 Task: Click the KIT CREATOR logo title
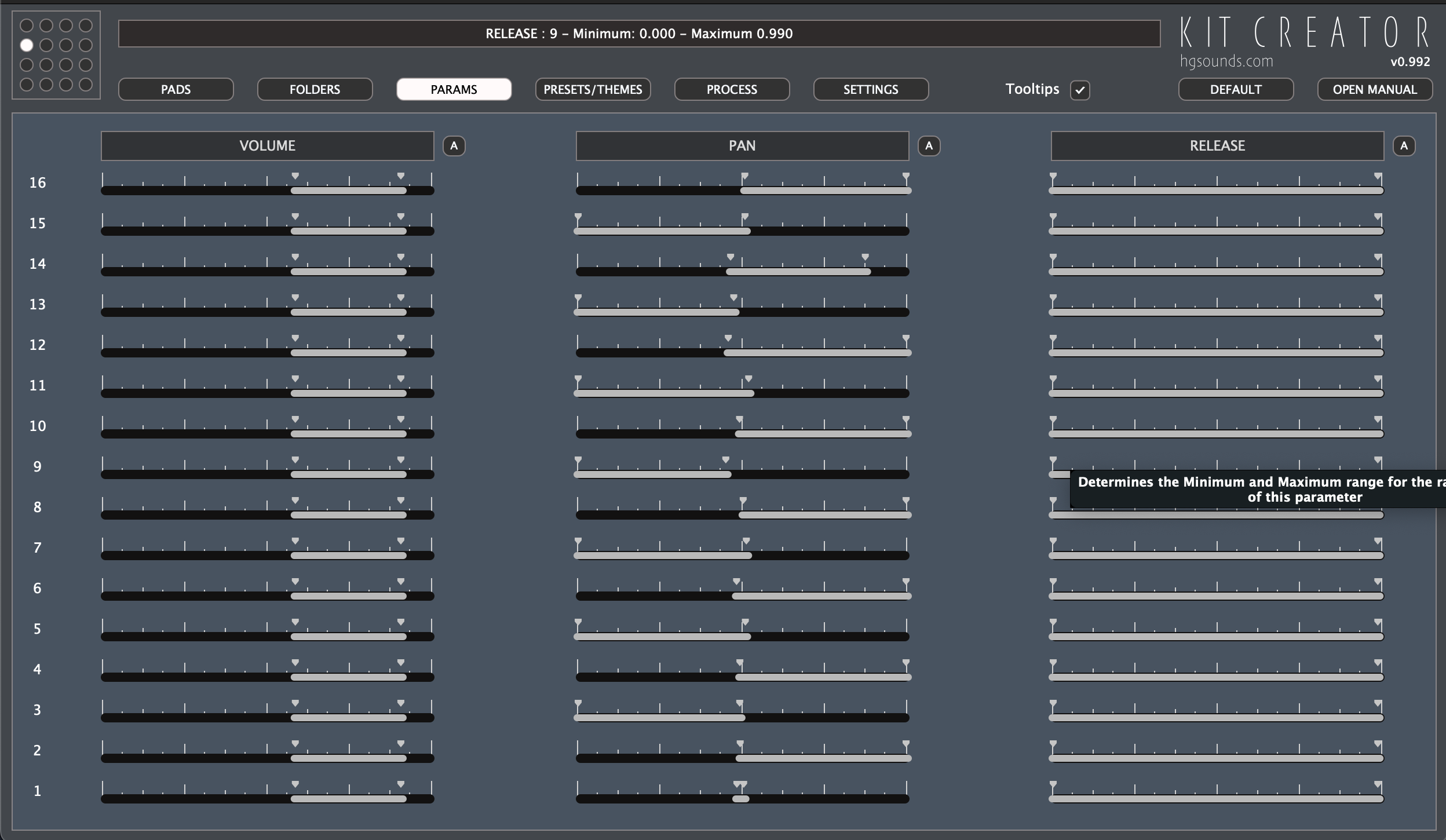coord(1305,32)
